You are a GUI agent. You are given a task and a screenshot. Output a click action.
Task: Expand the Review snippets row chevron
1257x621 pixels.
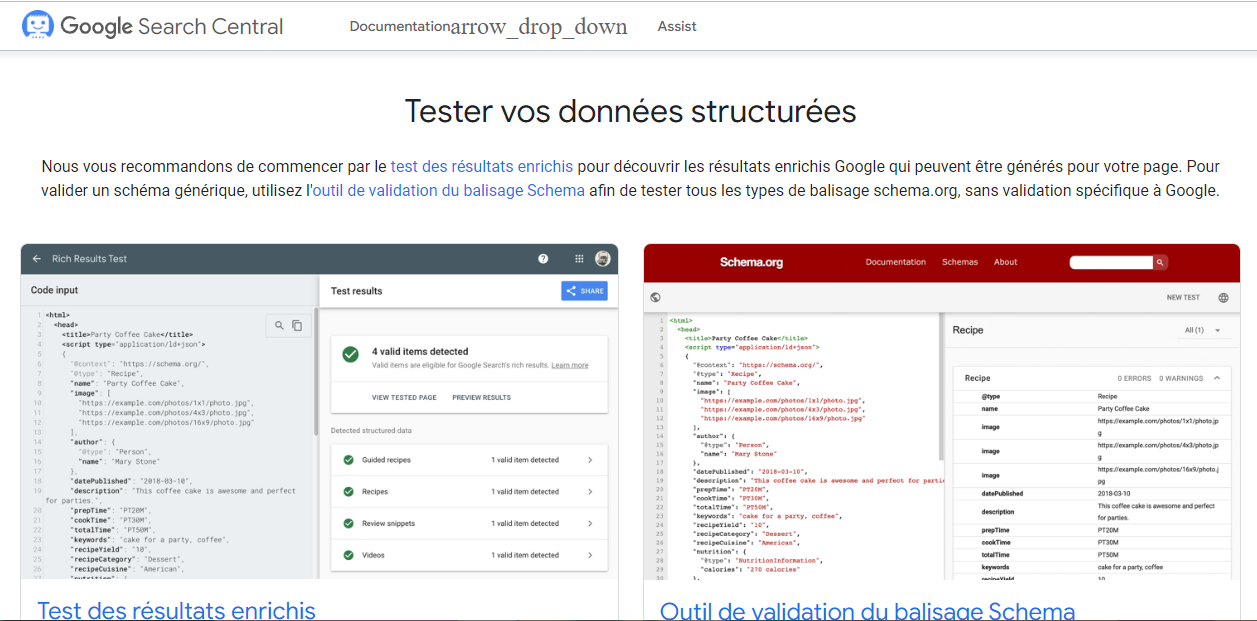tap(590, 524)
